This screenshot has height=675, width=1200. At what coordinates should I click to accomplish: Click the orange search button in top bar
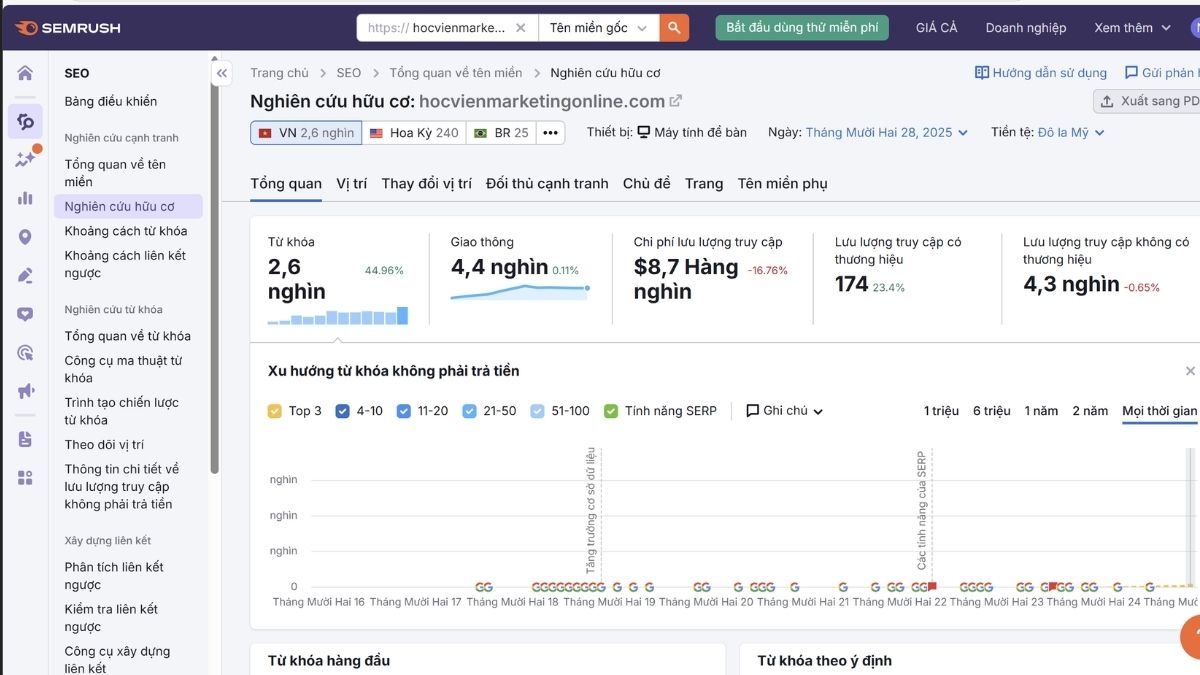point(673,28)
